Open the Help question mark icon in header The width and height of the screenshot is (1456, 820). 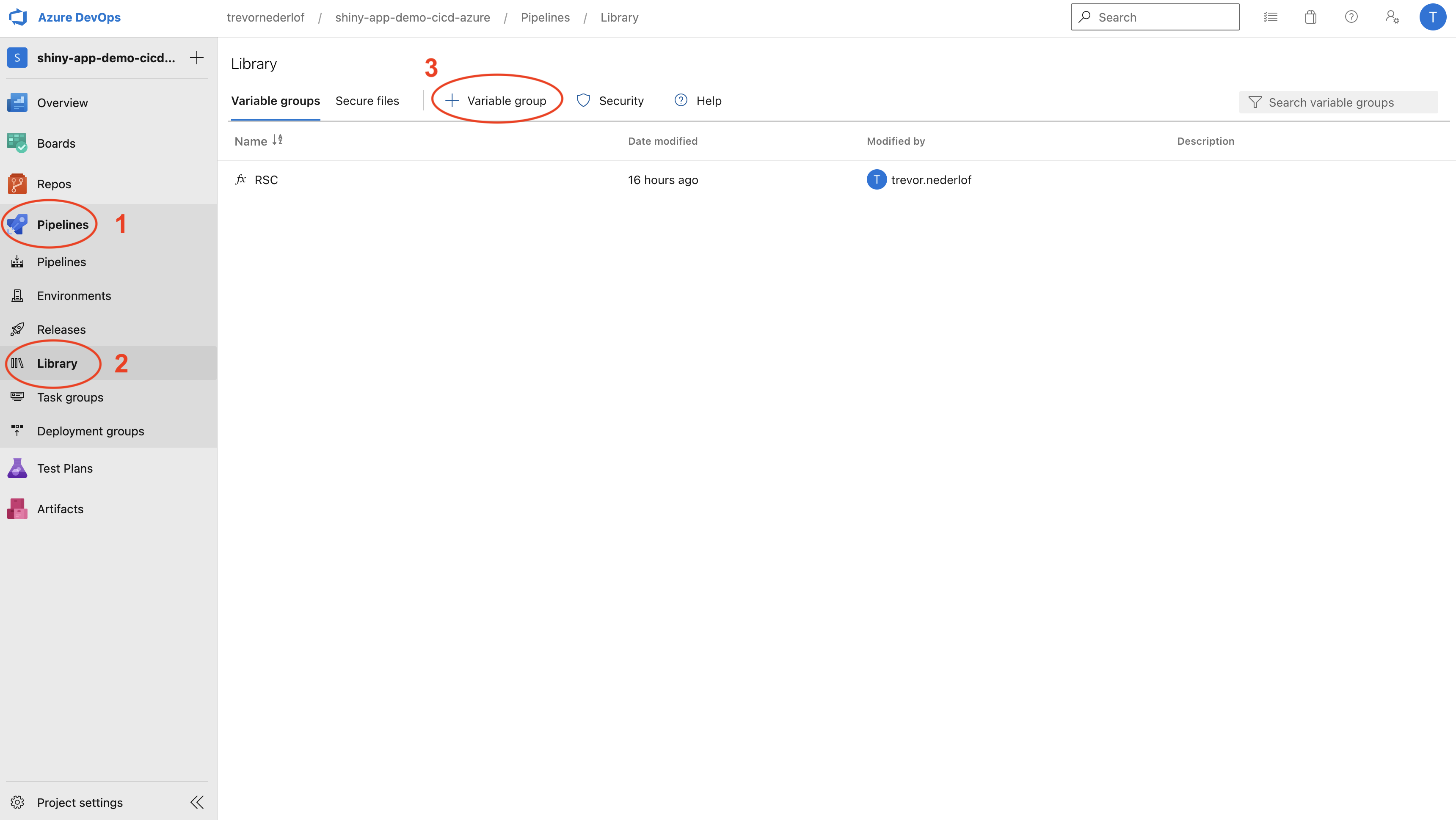(1351, 17)
